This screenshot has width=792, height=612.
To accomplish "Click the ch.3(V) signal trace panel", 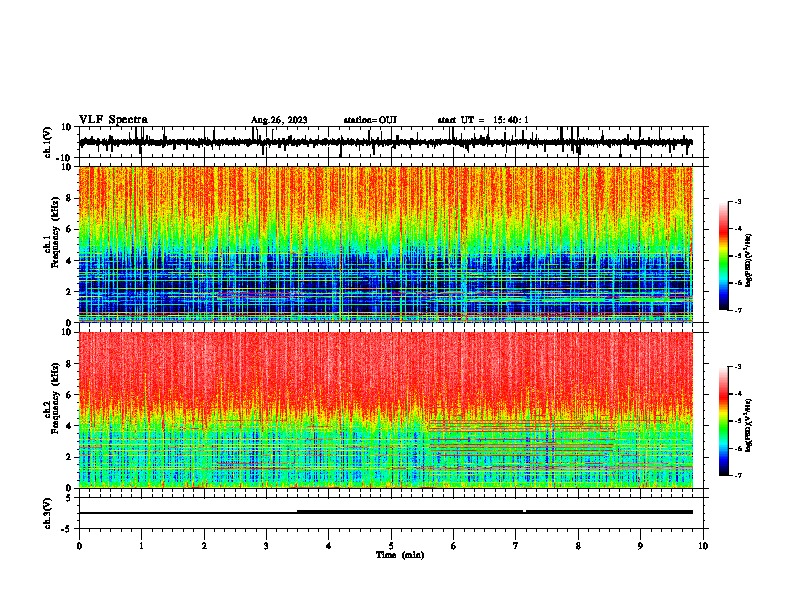I will (x=393, y=513).
